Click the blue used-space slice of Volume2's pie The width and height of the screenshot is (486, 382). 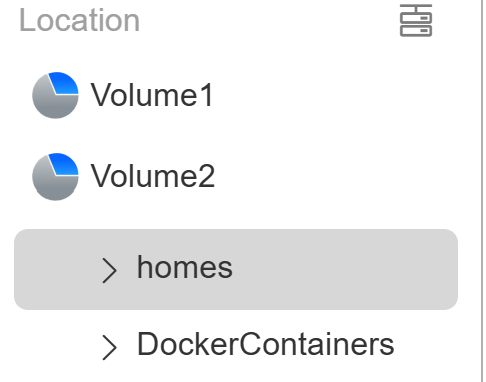point(65,165)
